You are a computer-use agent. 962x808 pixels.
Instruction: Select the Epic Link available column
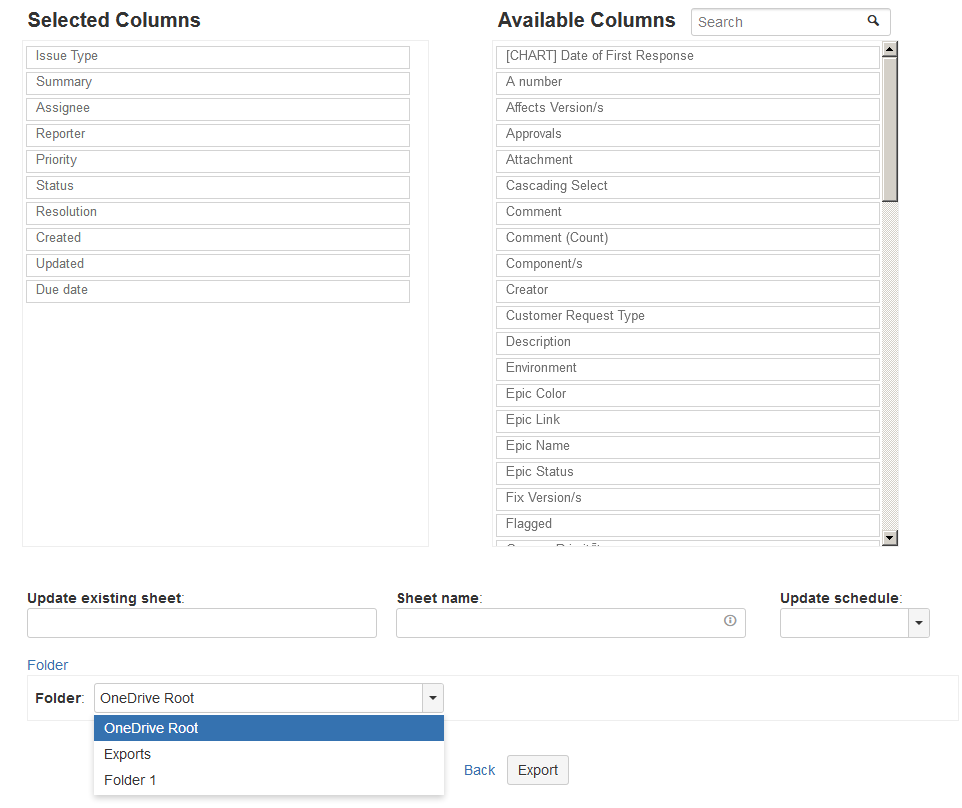point(687,420)
